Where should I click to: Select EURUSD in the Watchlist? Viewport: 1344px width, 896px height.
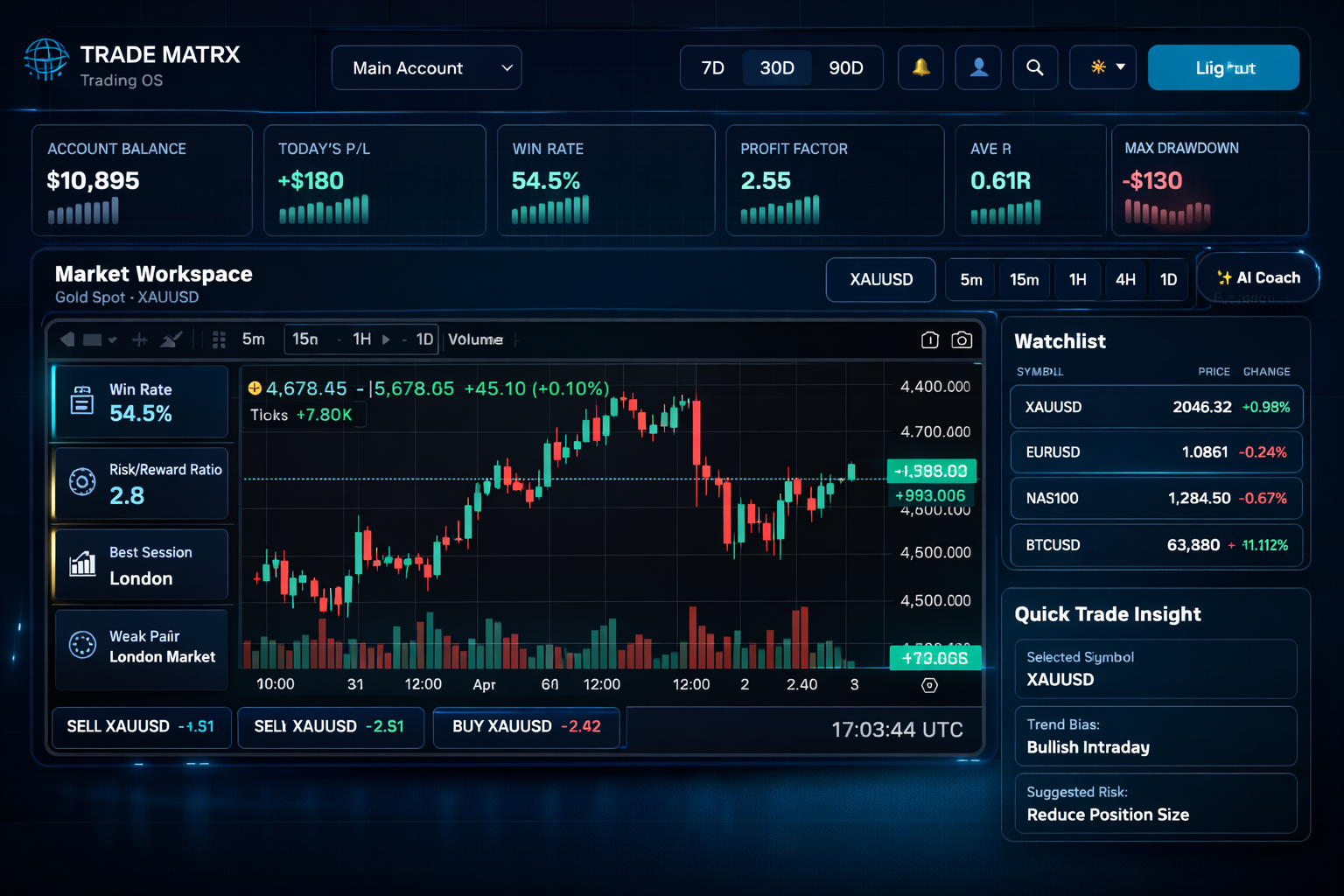(x=1156, y=452)
